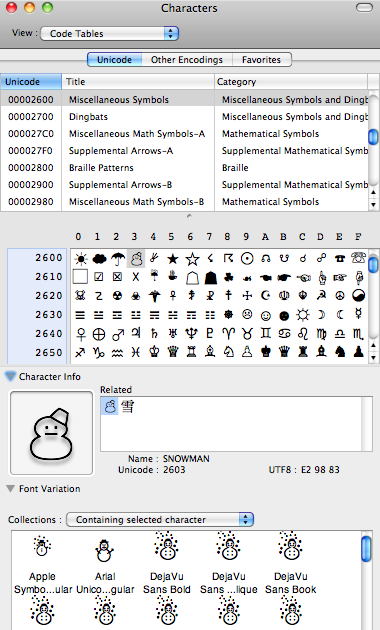Open the Favorites tab

(x=262, y=60)
